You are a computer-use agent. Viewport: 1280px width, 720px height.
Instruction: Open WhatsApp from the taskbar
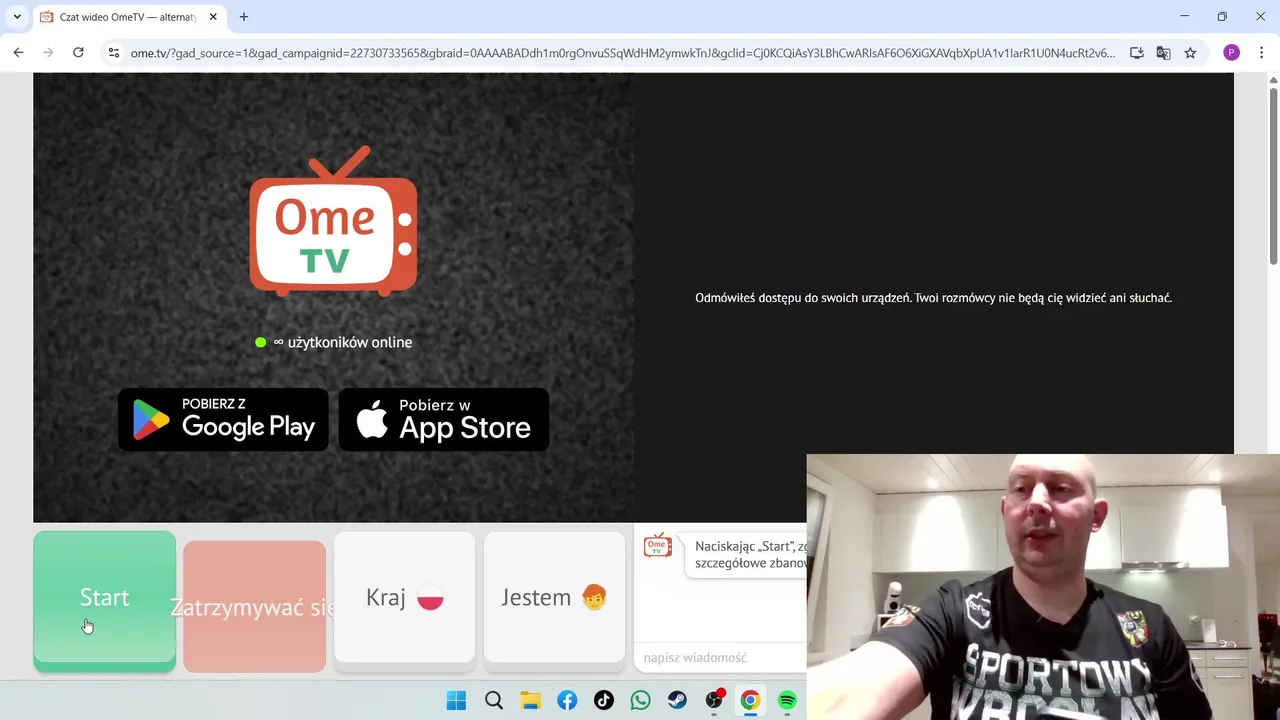[x=640, y=701]
